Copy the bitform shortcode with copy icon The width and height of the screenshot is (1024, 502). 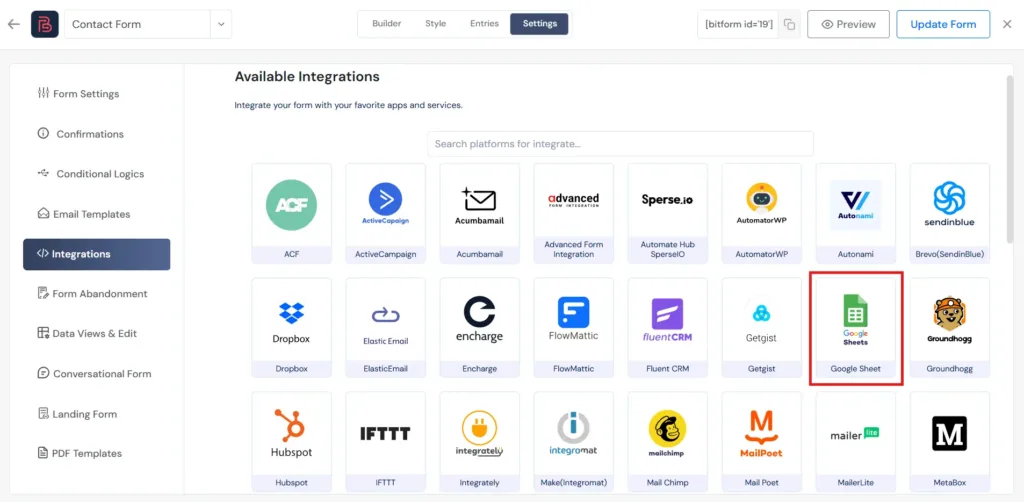789,24
